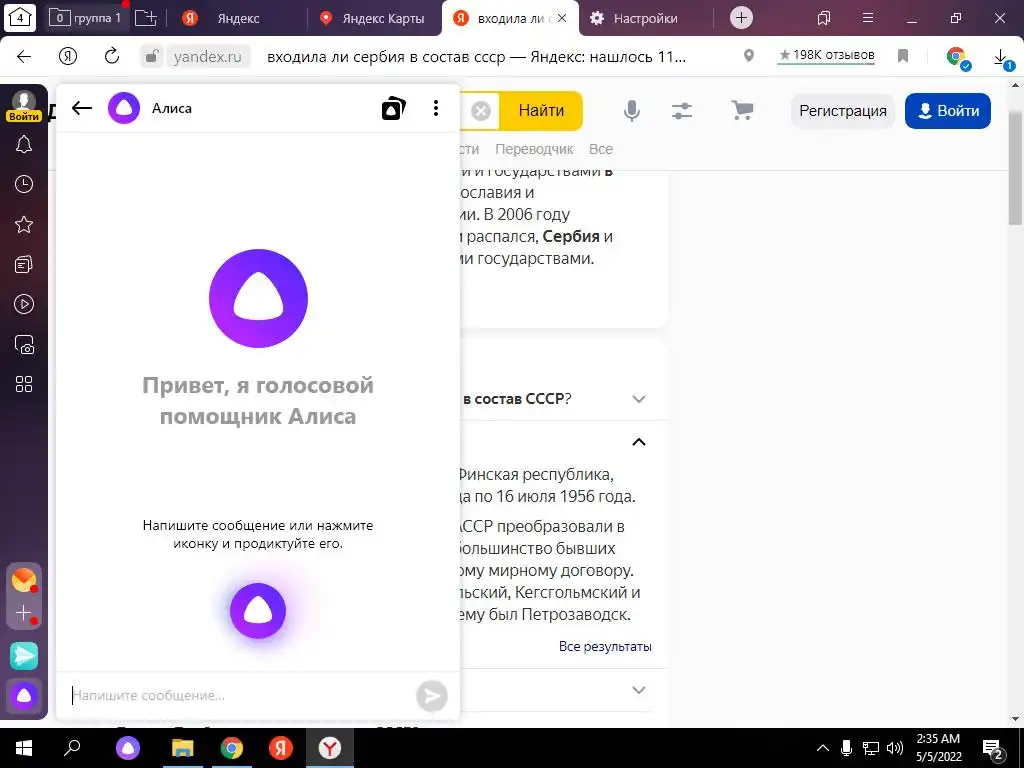Switch to the Настройки tab
The height and width of the screenshot is (768, 1024).
633,18
